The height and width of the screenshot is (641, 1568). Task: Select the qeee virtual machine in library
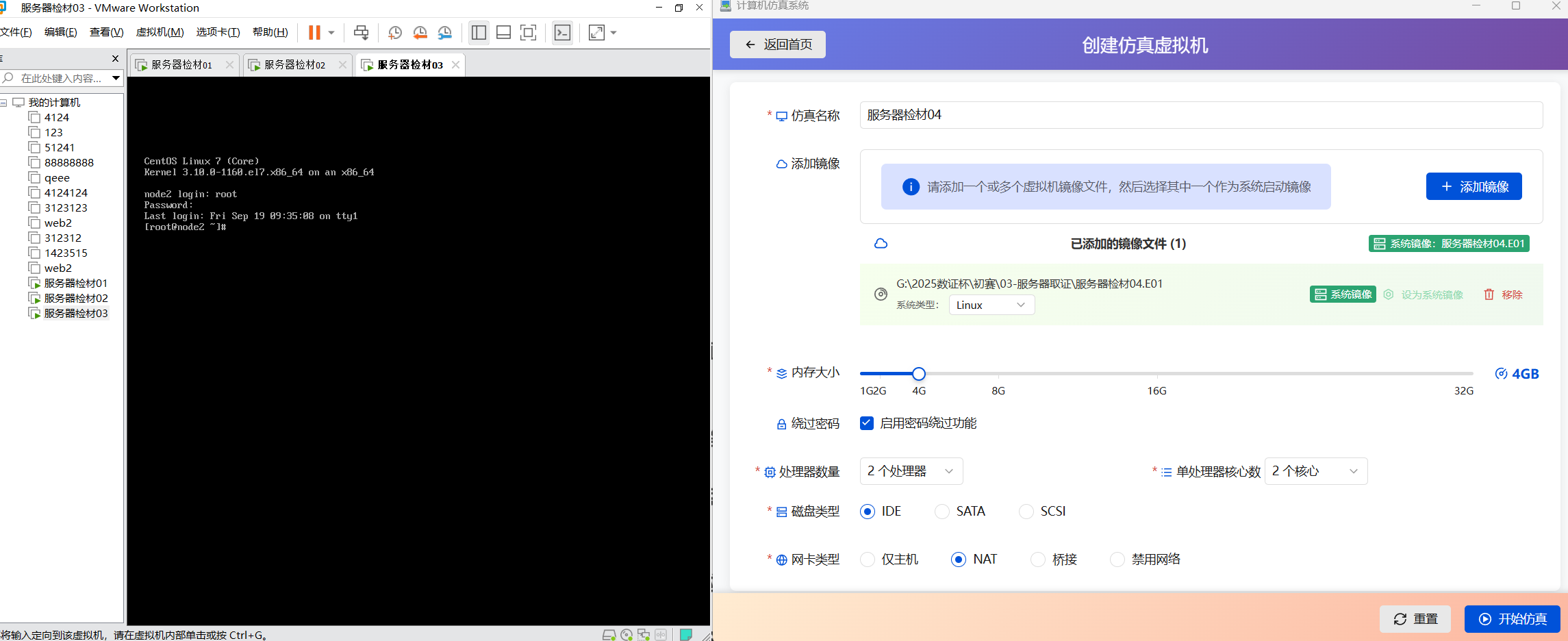(x=49, y=178)
